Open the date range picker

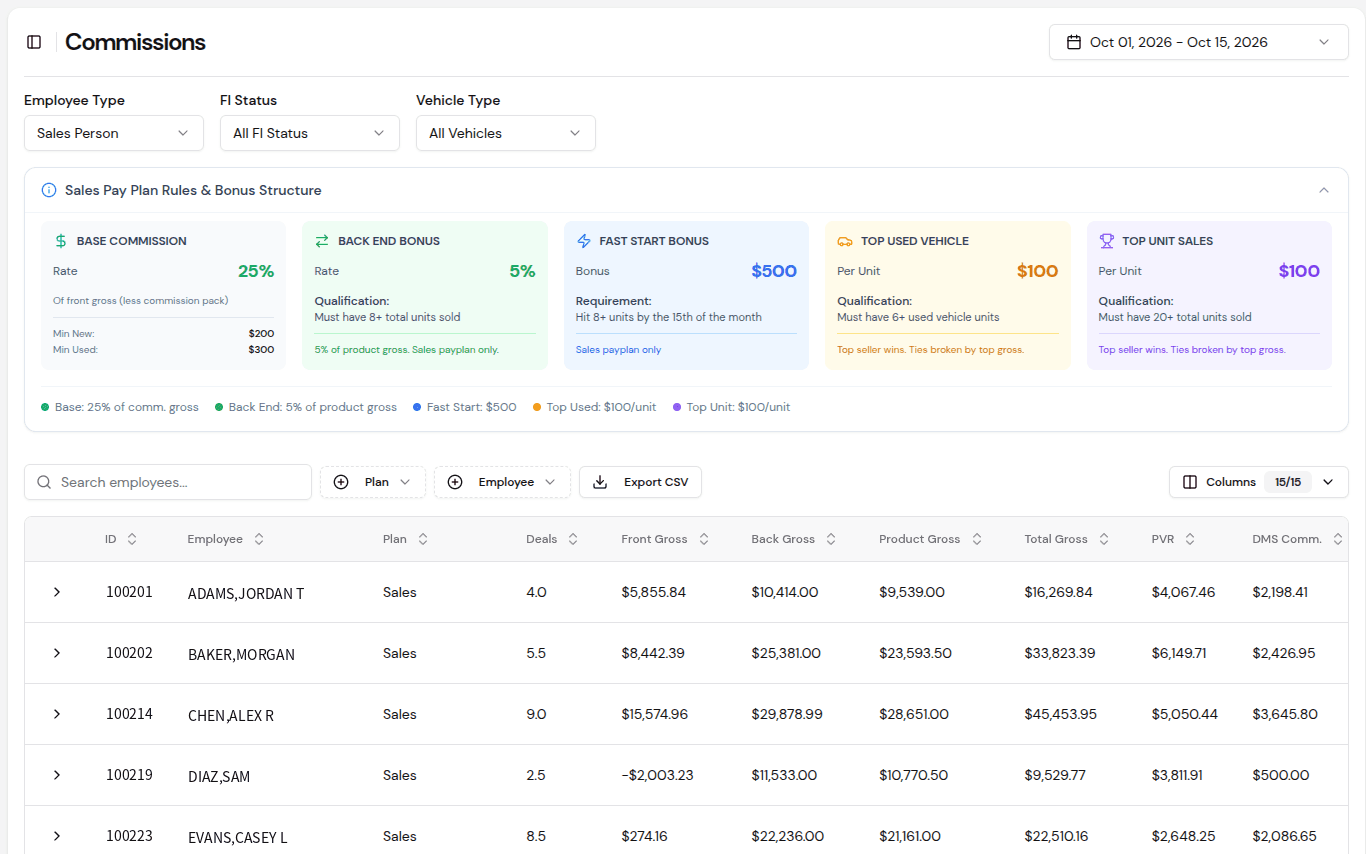click(1198, 42)
